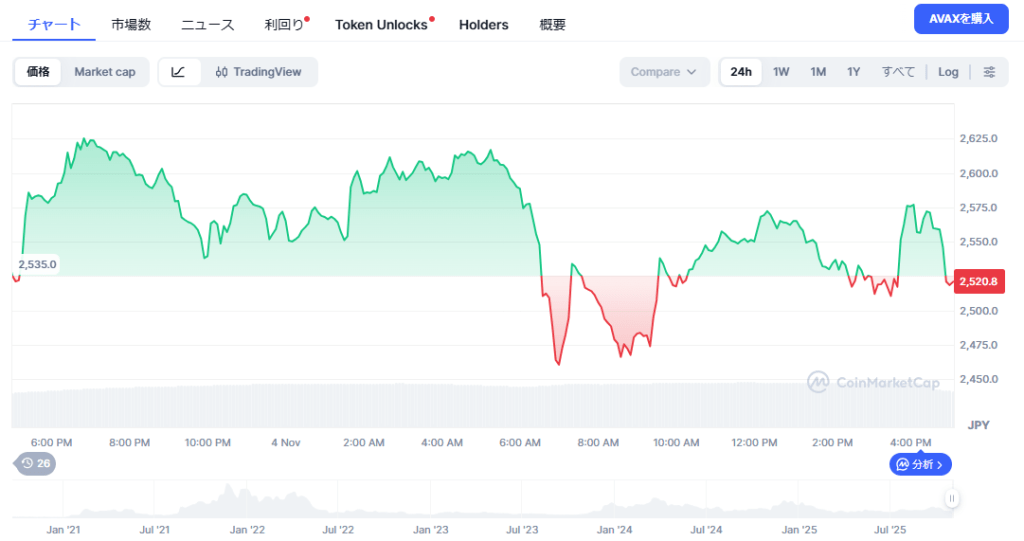Select the 1Y time range

853,72
